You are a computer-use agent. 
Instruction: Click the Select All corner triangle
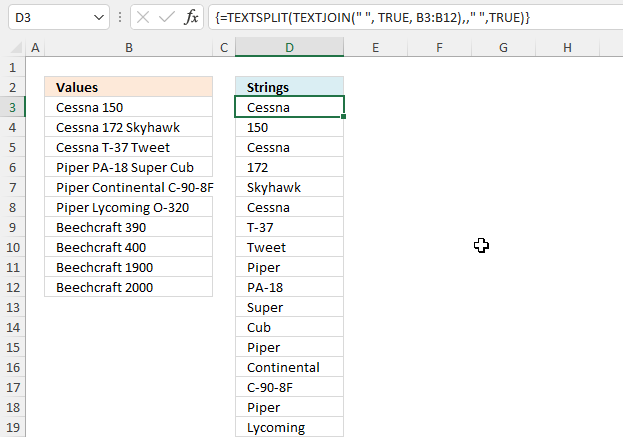(x=16, y=48)
